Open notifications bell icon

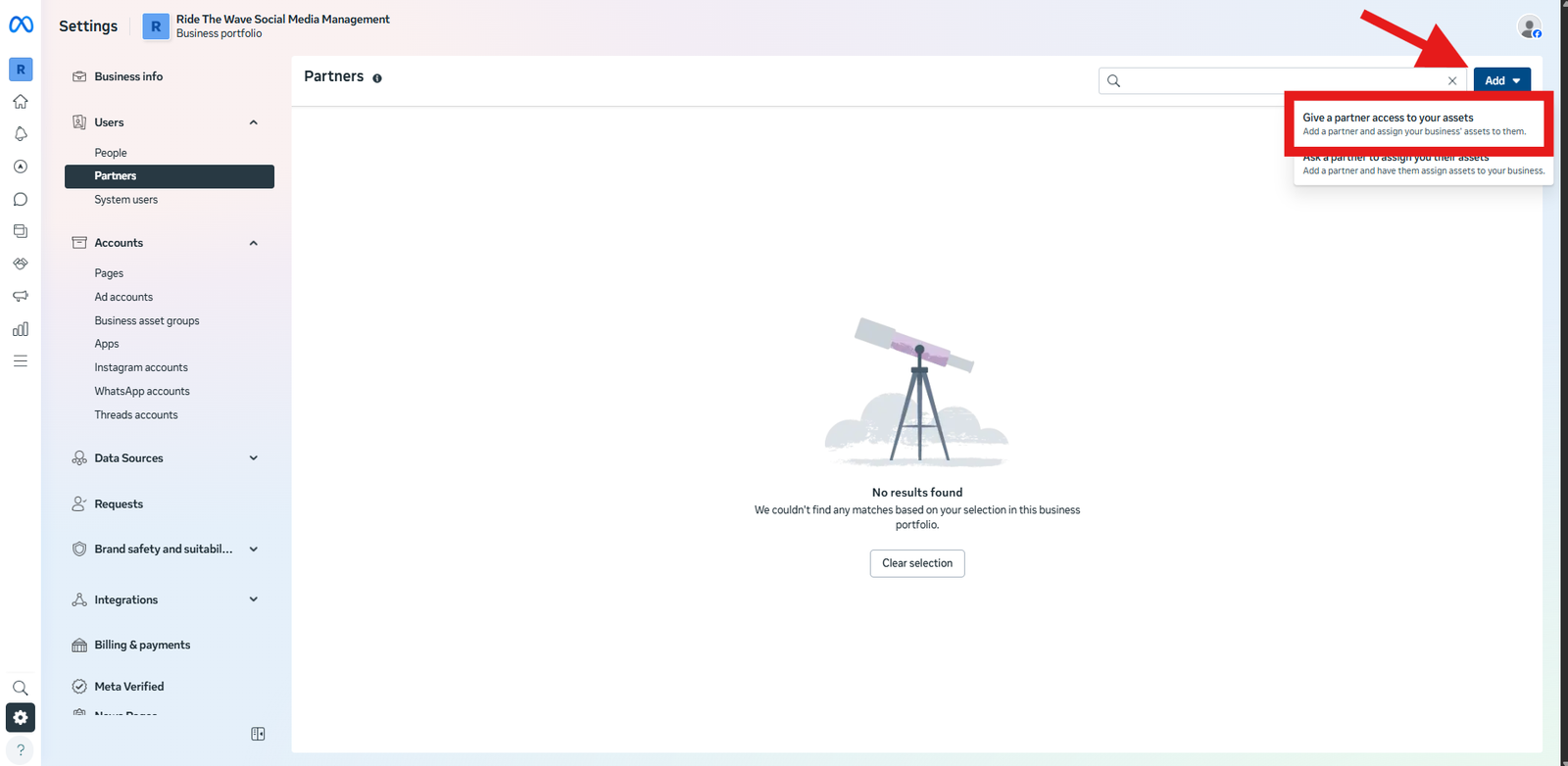(x=21, y=134)
